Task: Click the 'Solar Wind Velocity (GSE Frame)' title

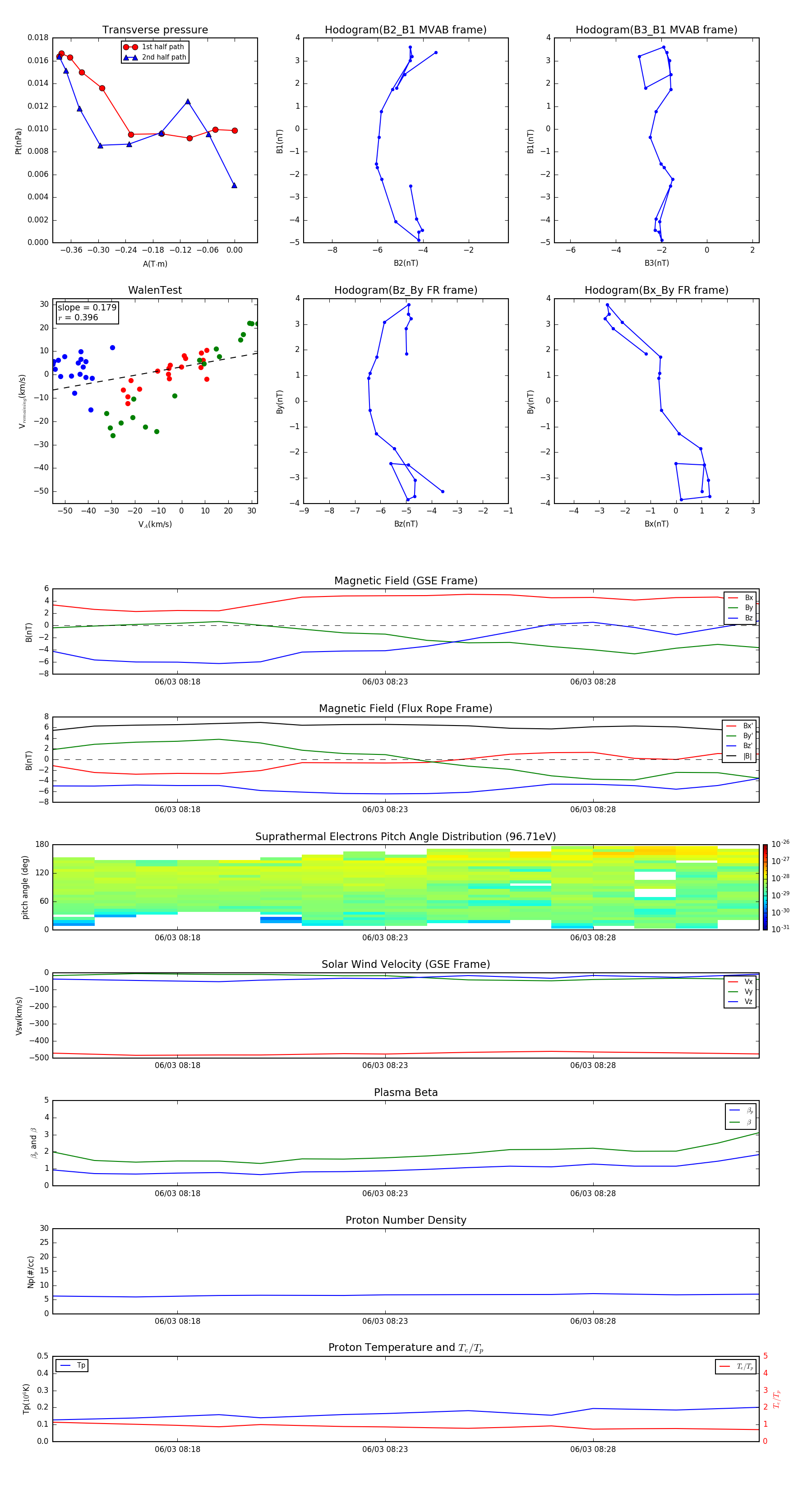Action: coord(406,965)
